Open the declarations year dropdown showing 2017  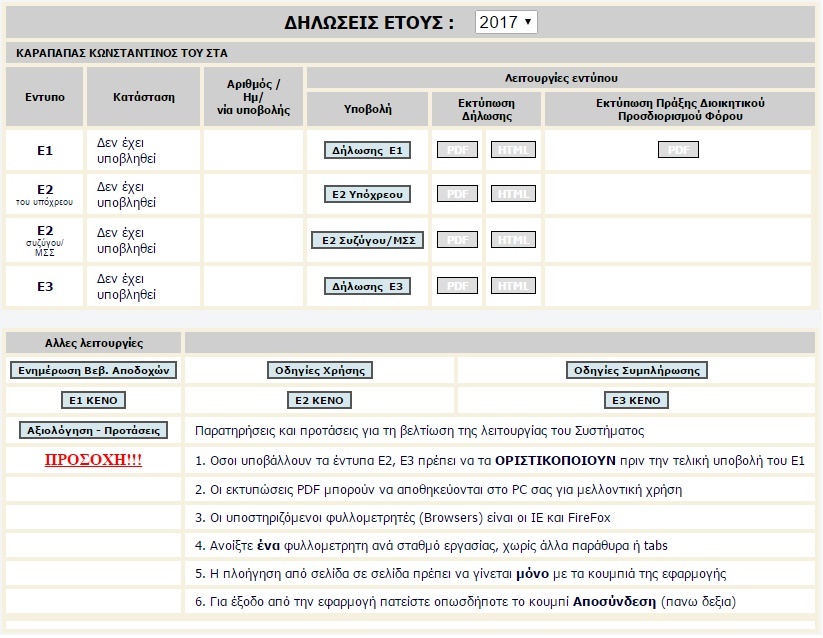pyautogui.click(x=505, y=22)
